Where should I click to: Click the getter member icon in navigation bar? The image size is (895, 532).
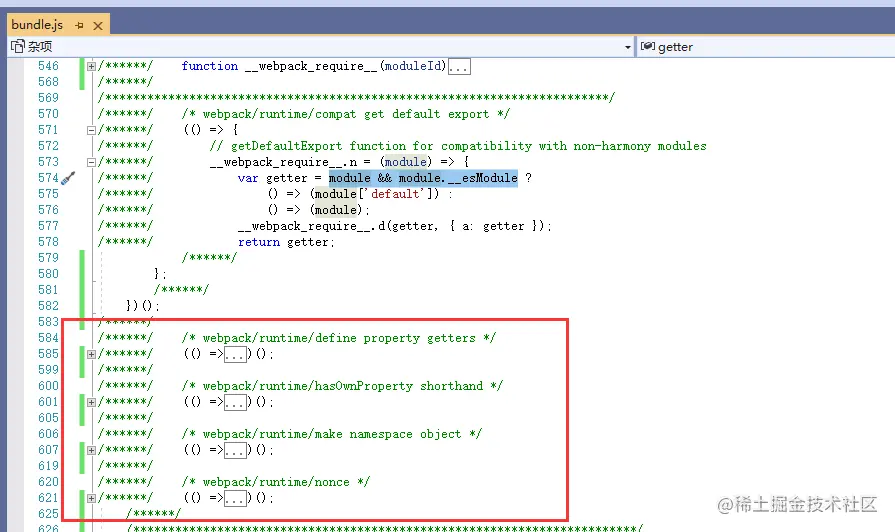[x=647, y=46]
